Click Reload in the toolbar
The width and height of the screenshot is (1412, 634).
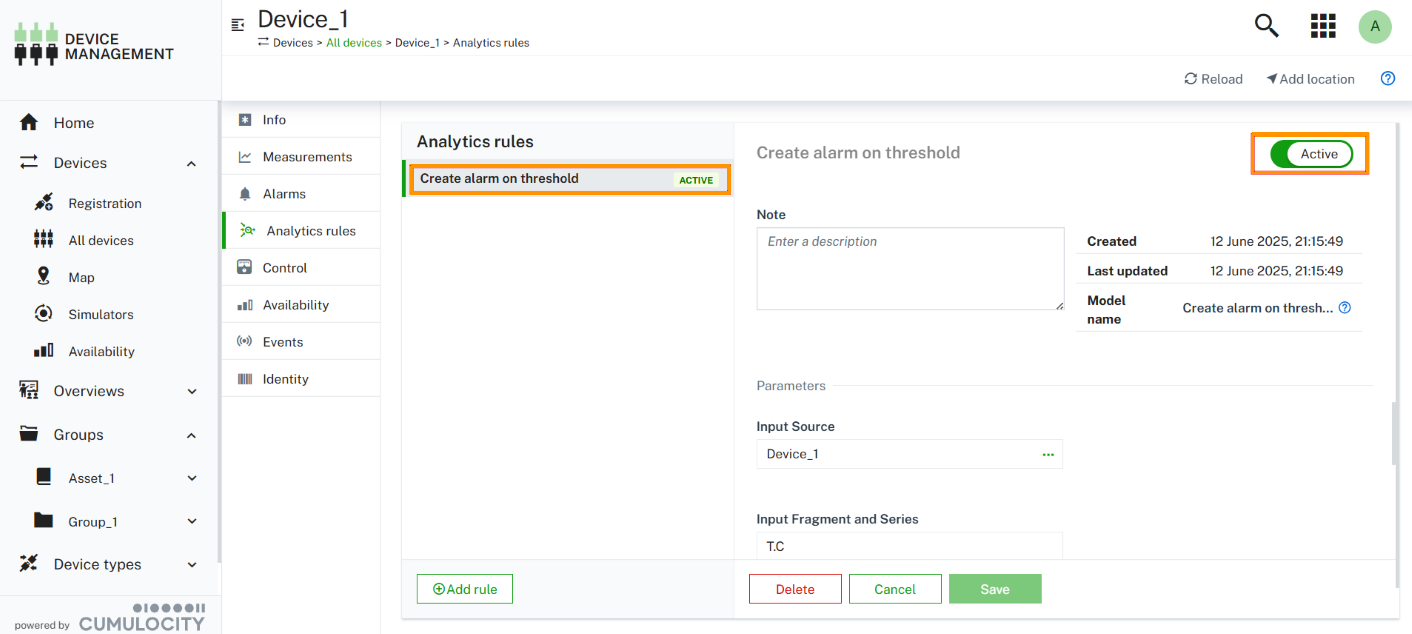click(1213, 79)
